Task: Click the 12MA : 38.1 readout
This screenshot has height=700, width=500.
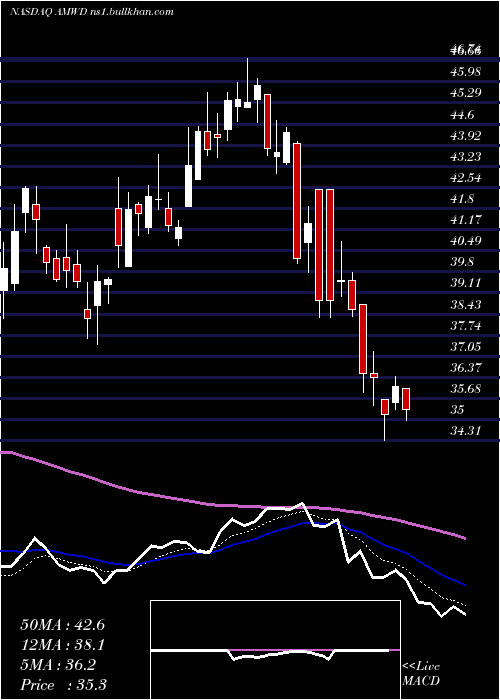Action: click(62, 645)
